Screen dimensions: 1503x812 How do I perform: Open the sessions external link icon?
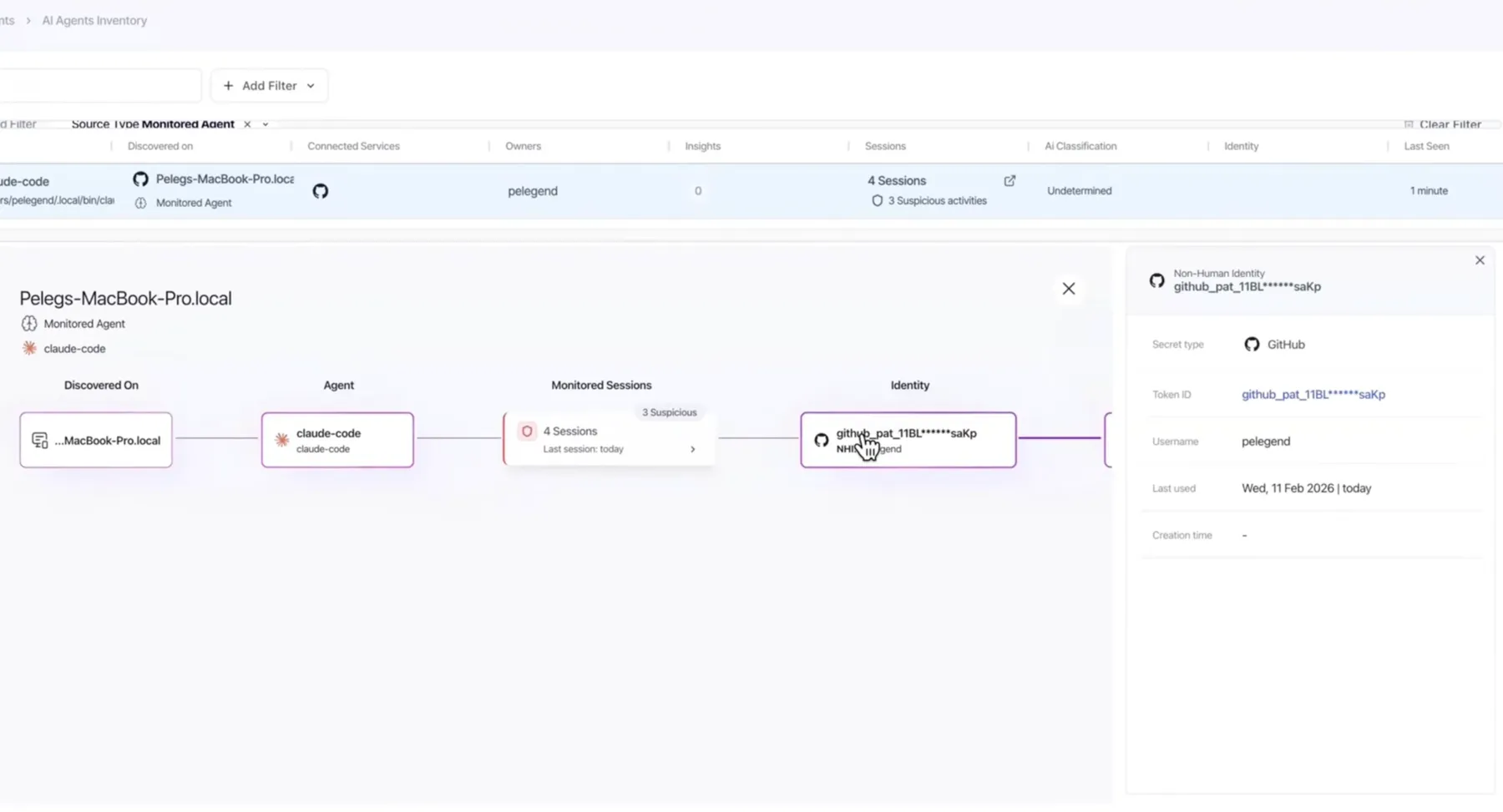[1010, 180]
